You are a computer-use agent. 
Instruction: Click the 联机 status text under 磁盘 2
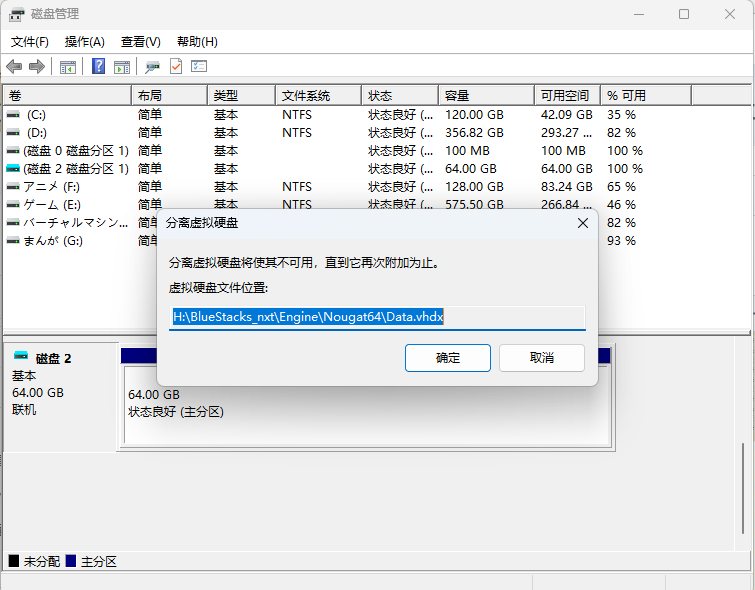coord(24,410)
